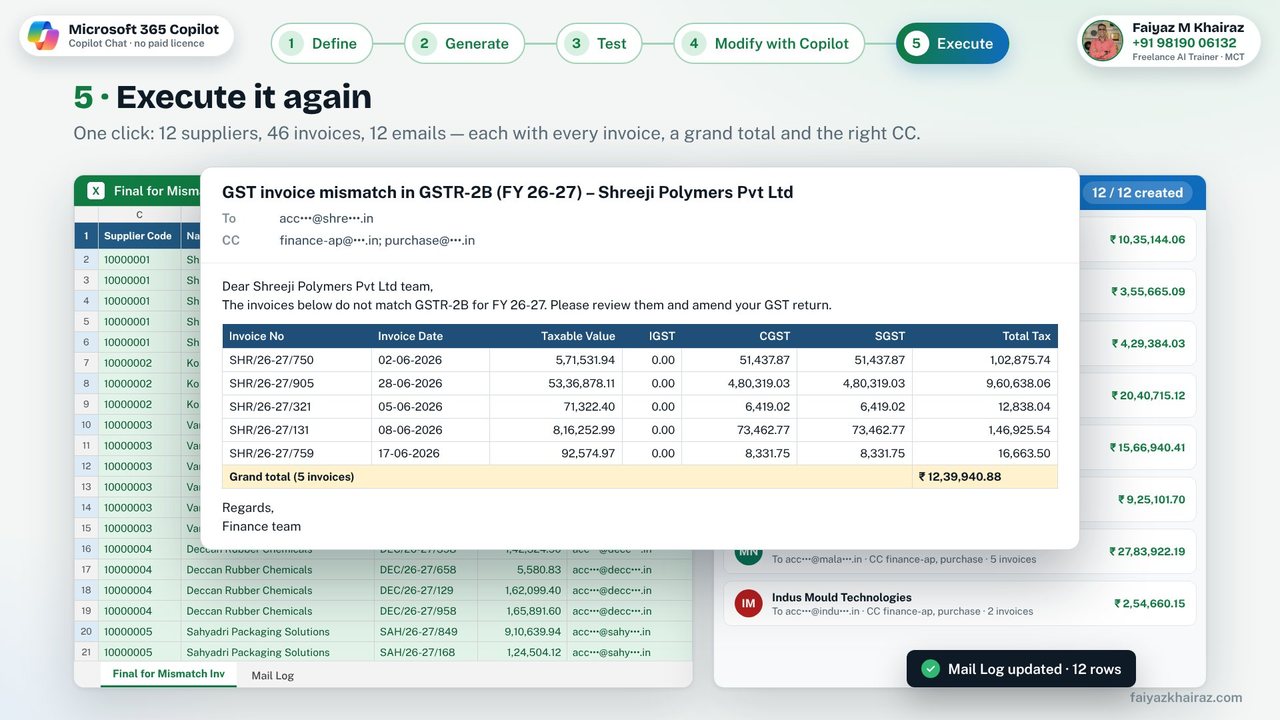The height and width of the screenshot is (720, 1280).
Task: Click the email subject GST invoice mismatch in GSTR-2B
Action: pyautogui.click(x=507, y=192)
